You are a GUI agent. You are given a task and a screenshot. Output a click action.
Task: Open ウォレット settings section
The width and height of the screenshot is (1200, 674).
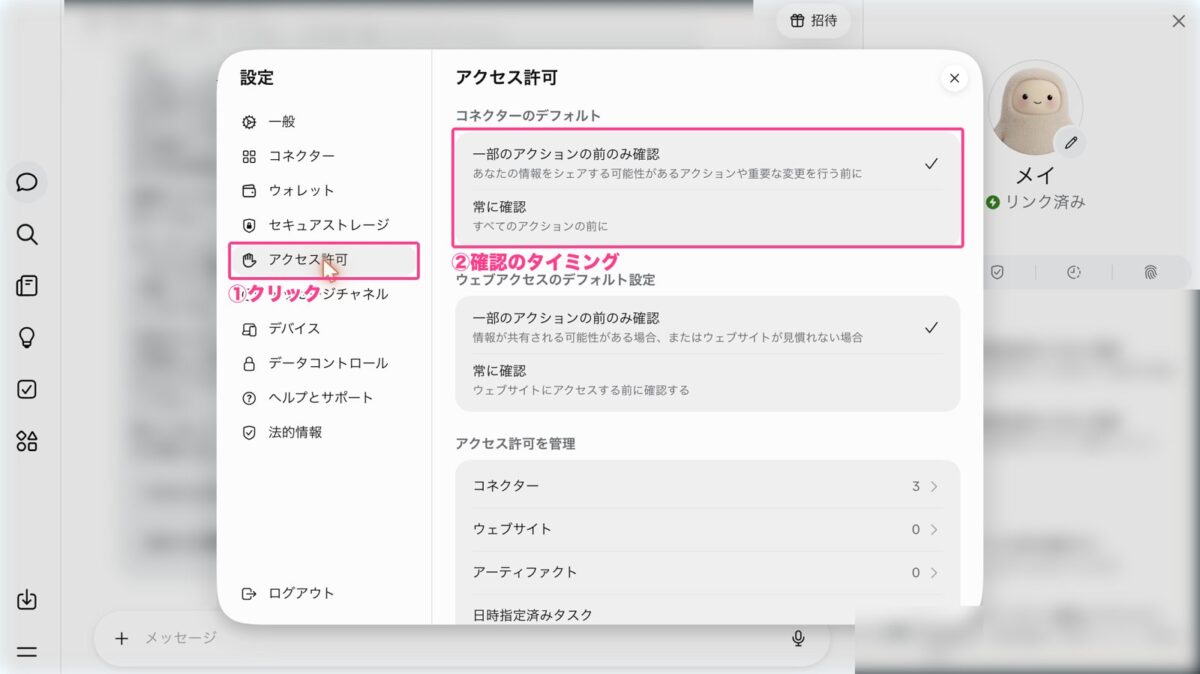click(324, 191)
